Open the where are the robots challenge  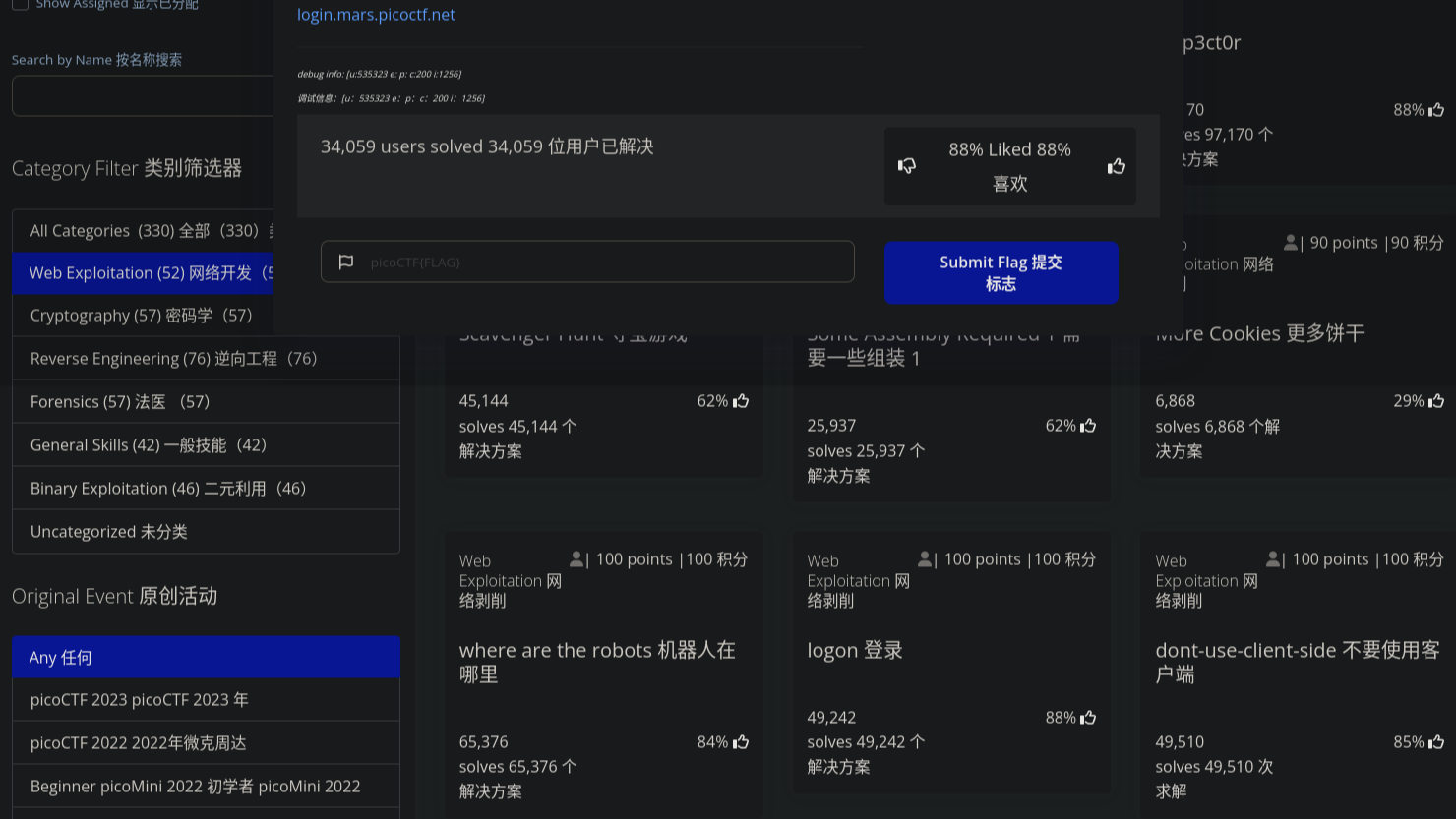coord(597,662)
